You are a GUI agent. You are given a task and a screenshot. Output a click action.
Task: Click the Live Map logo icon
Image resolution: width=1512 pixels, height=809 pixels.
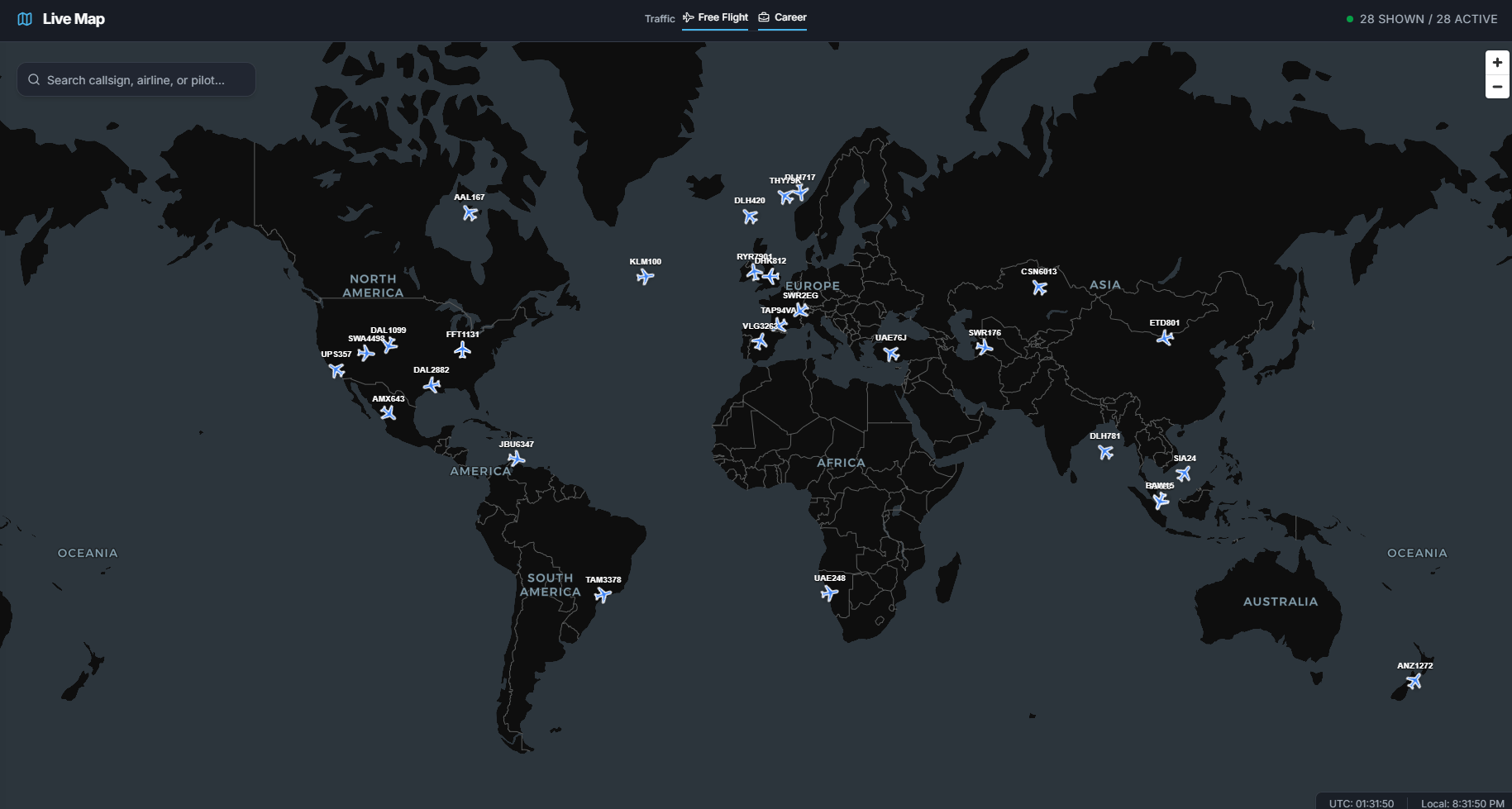(25, 19)
